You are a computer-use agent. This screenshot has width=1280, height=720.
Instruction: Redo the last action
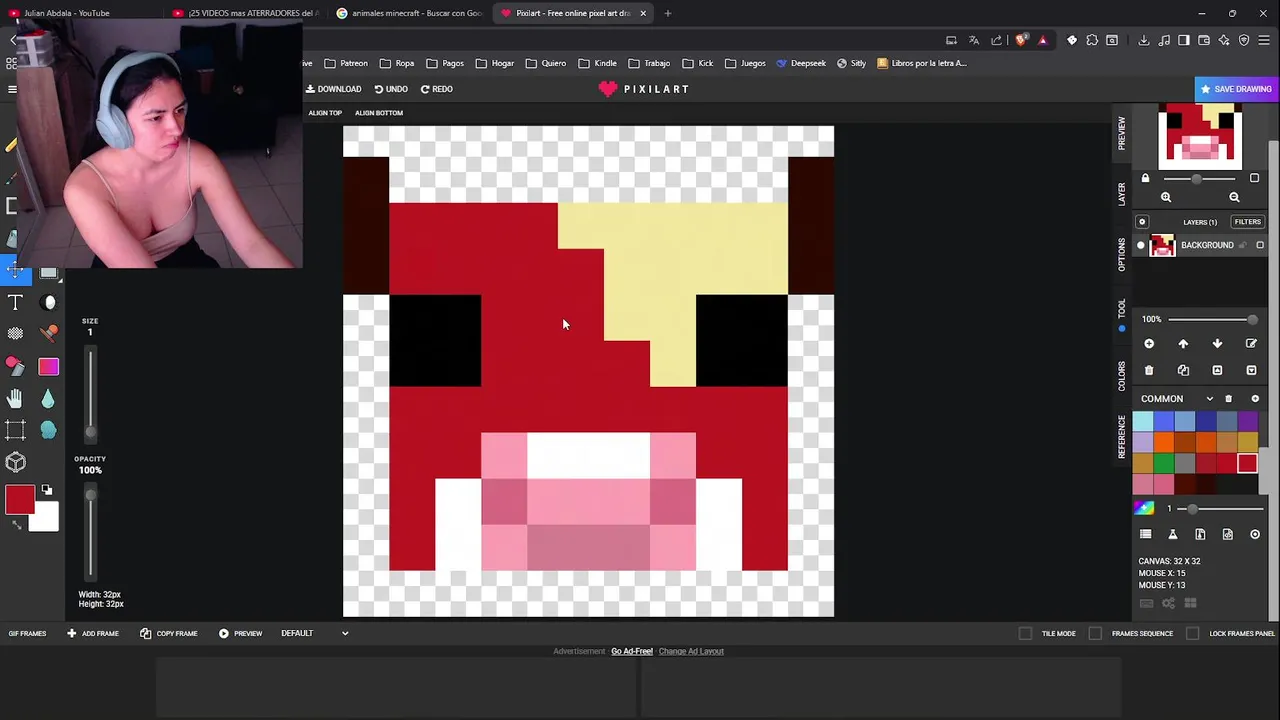pos(436,89)
